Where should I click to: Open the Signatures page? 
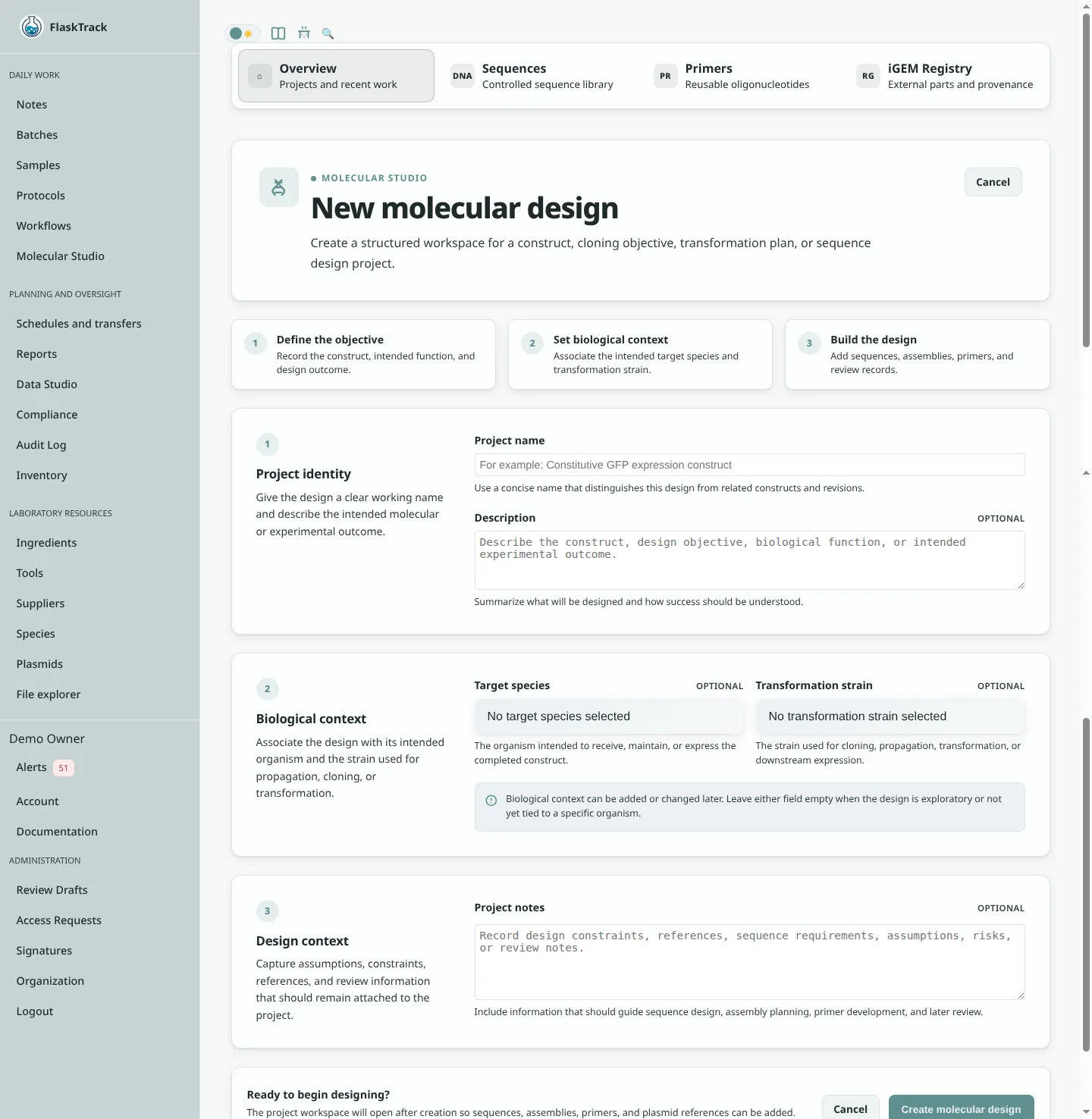click(x=44, y=951)
